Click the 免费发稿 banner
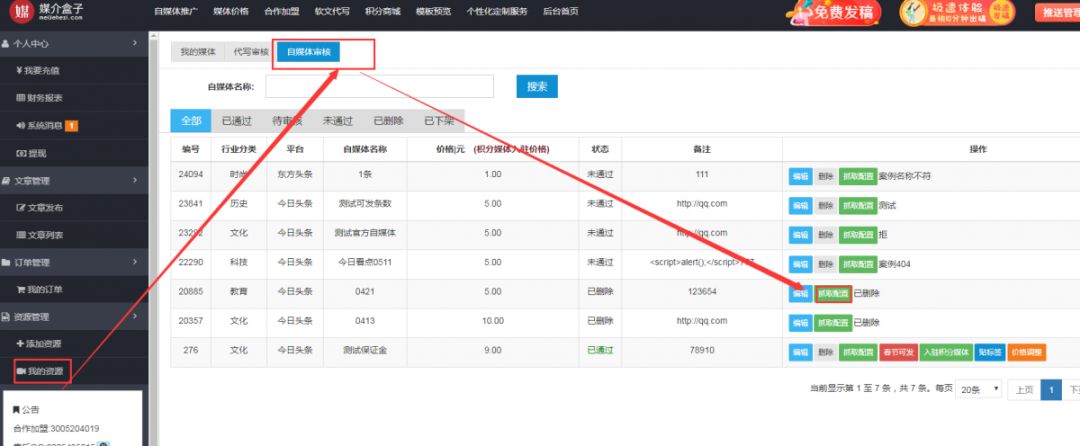 coord(835,12)
